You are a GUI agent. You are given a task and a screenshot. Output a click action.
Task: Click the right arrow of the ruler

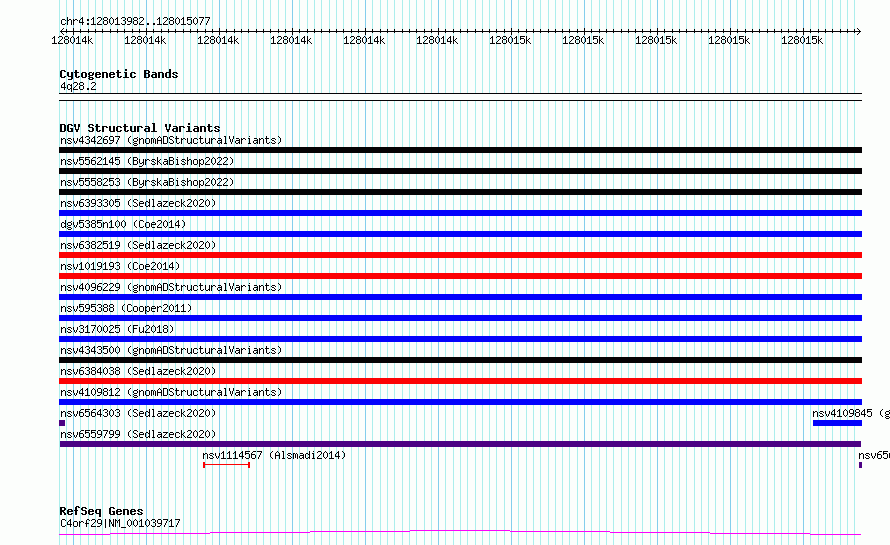tap(859, 31)
